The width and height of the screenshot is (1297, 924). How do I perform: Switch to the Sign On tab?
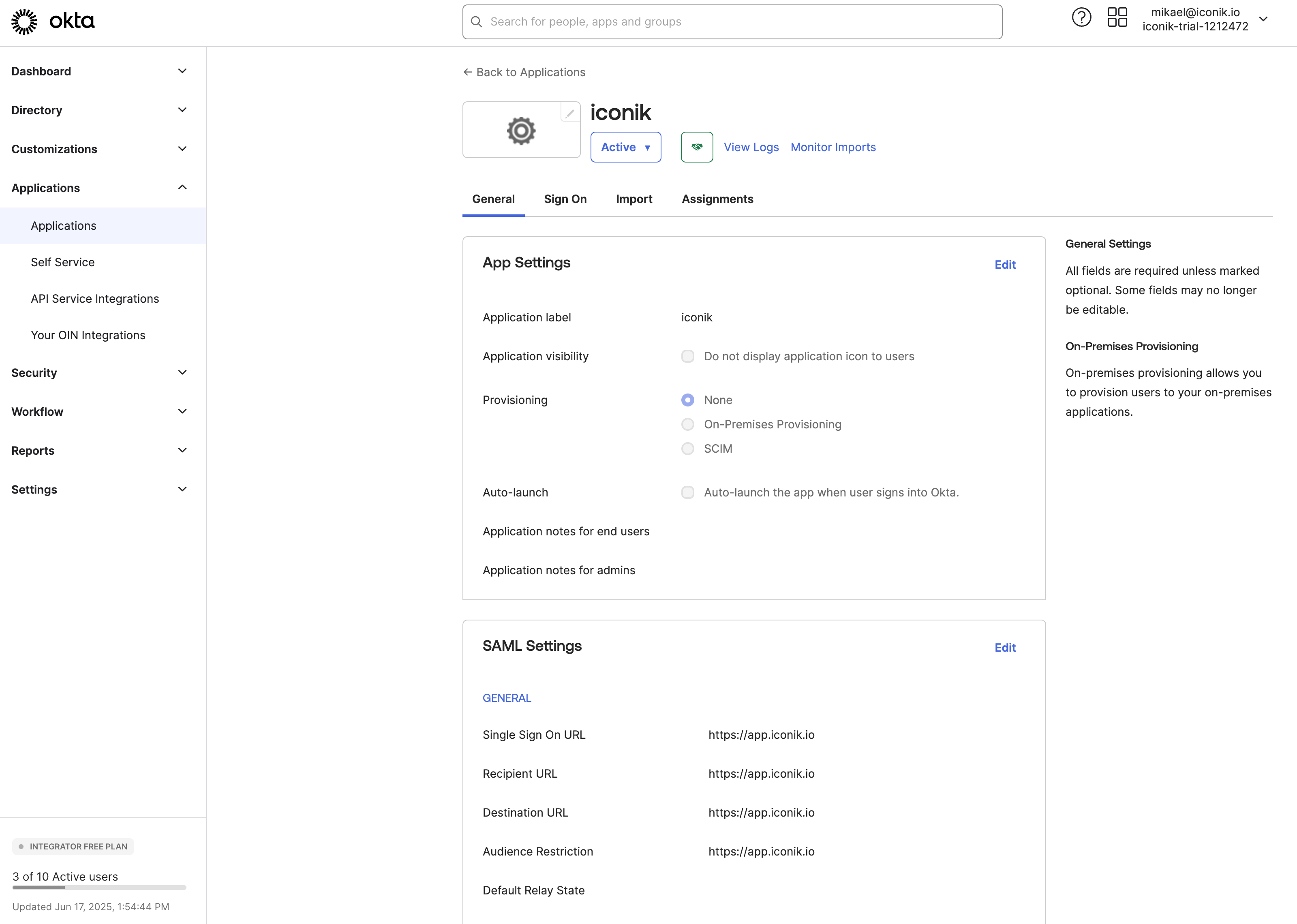pyautogui.click(x=565, y=199)
